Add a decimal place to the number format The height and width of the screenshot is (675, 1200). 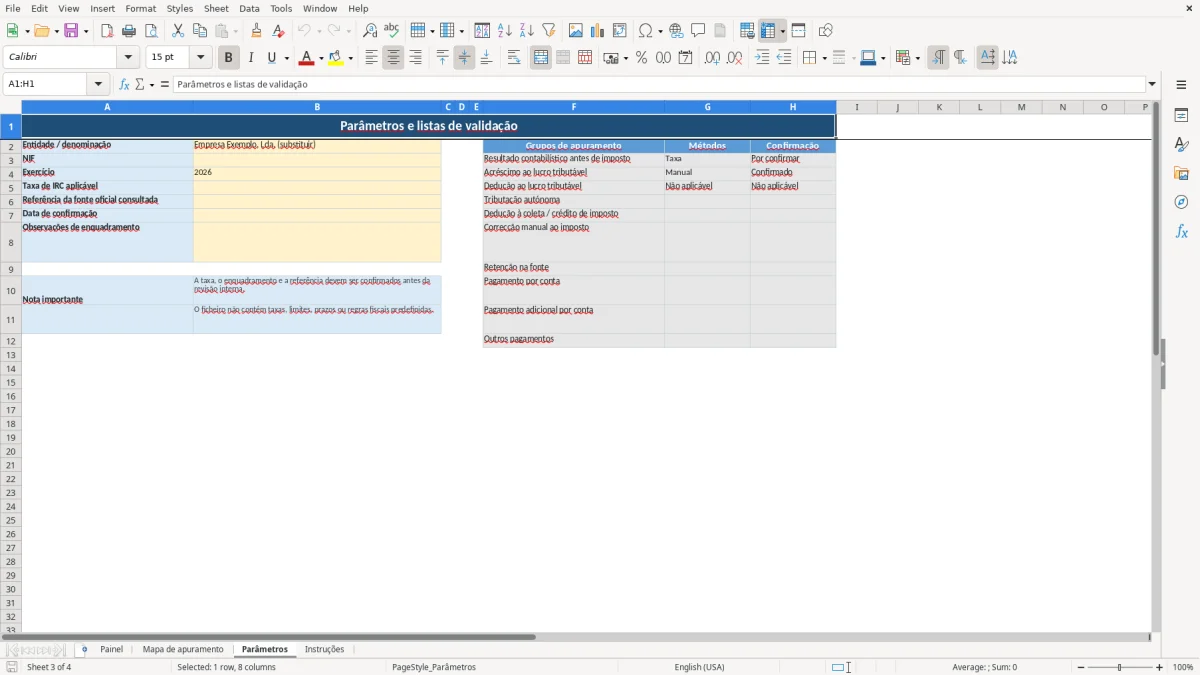712,58
